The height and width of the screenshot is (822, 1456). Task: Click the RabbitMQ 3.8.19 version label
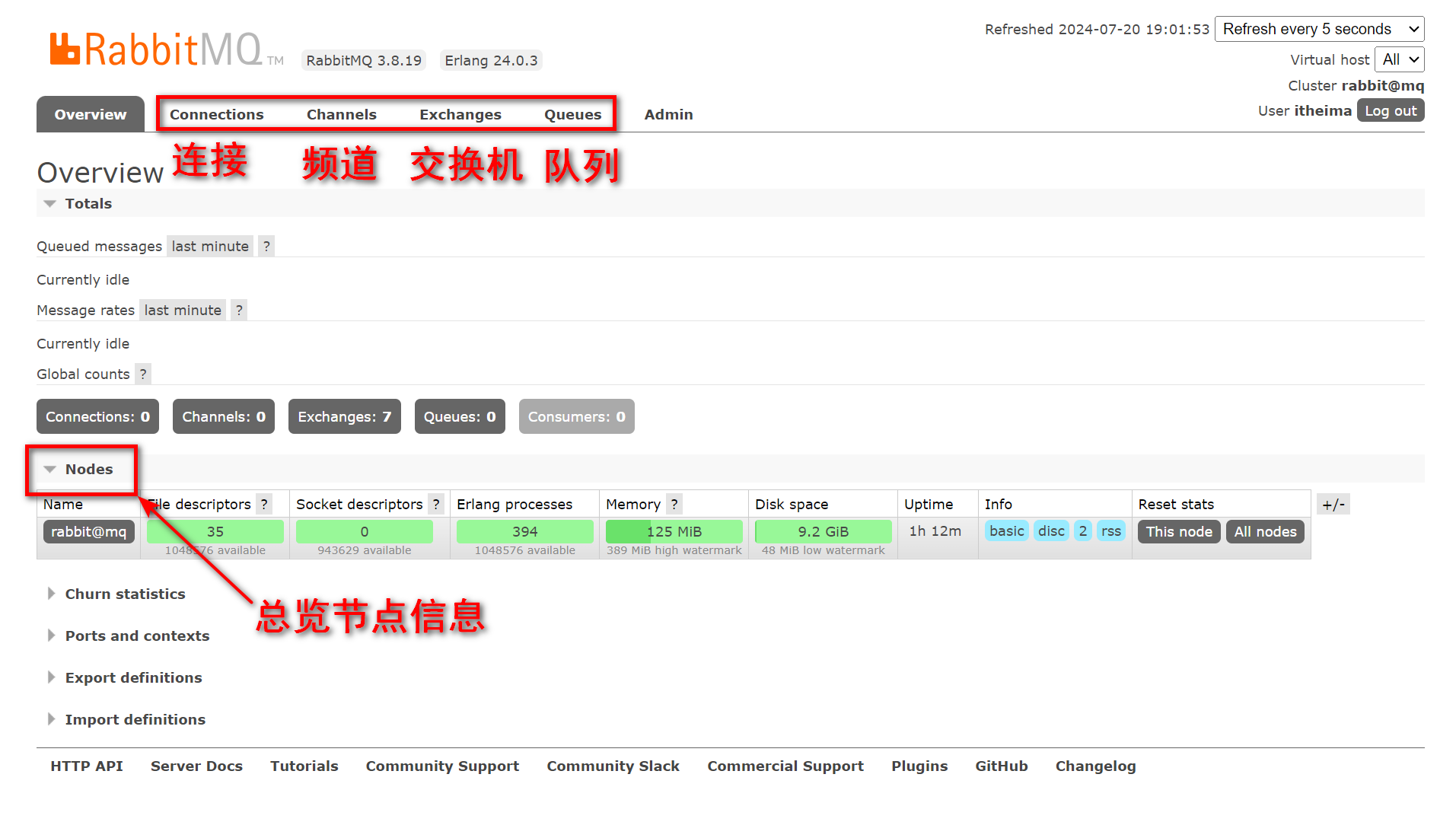pyautogui.click(x=364, y=61)
